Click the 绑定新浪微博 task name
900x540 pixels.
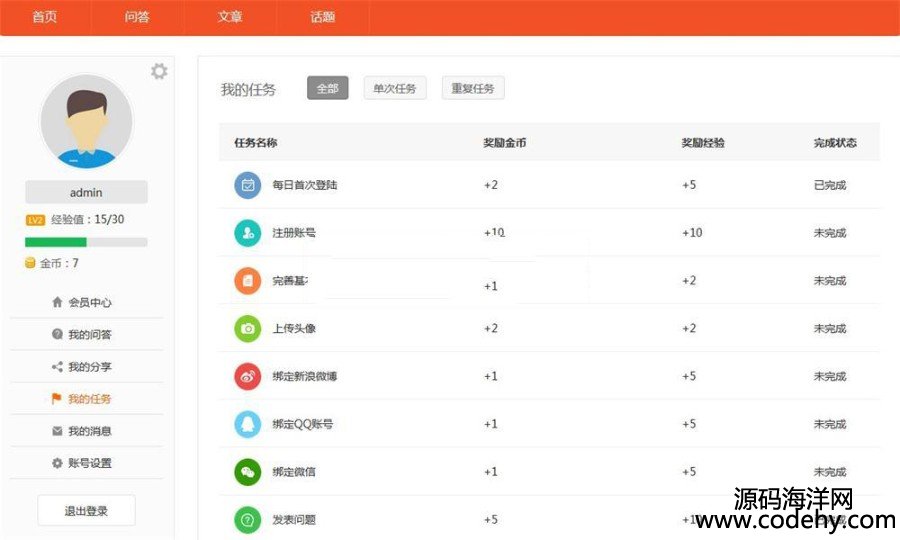point(305,376)
